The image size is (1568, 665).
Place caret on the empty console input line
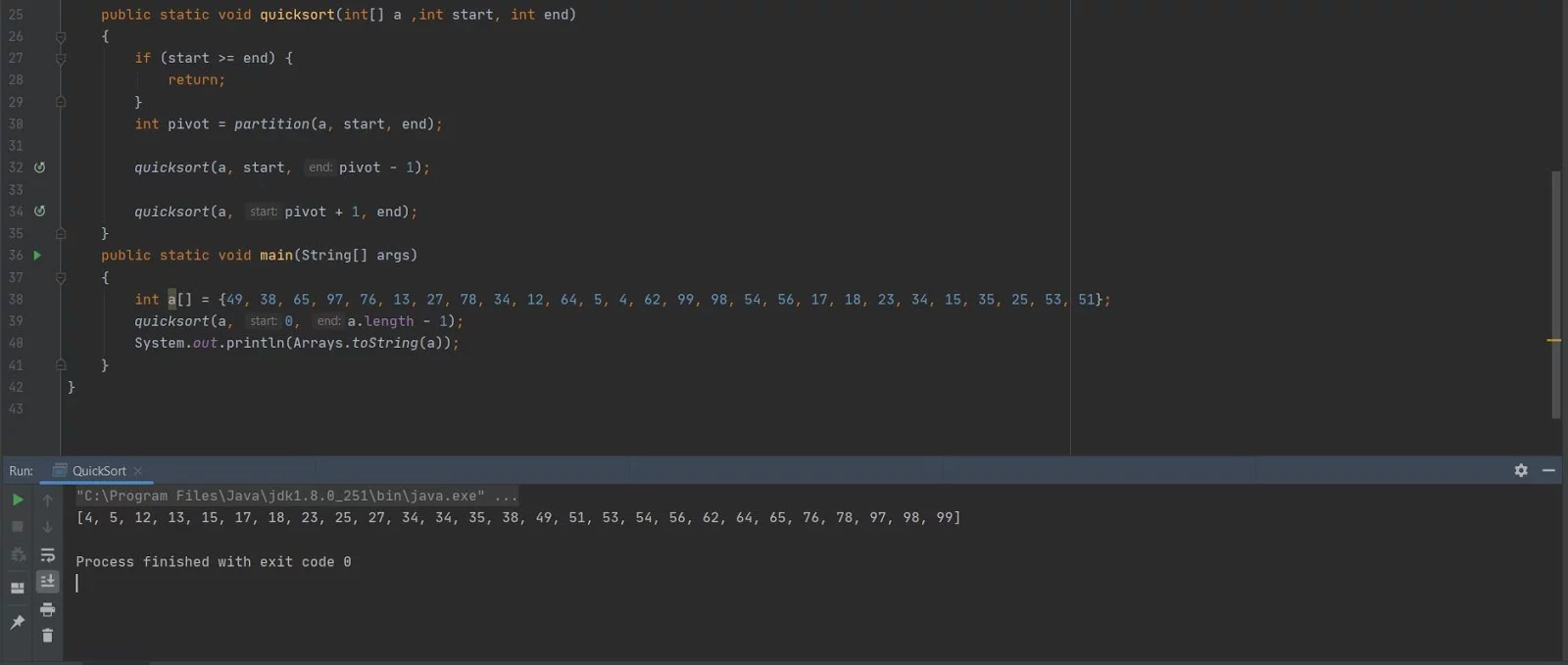77,583
